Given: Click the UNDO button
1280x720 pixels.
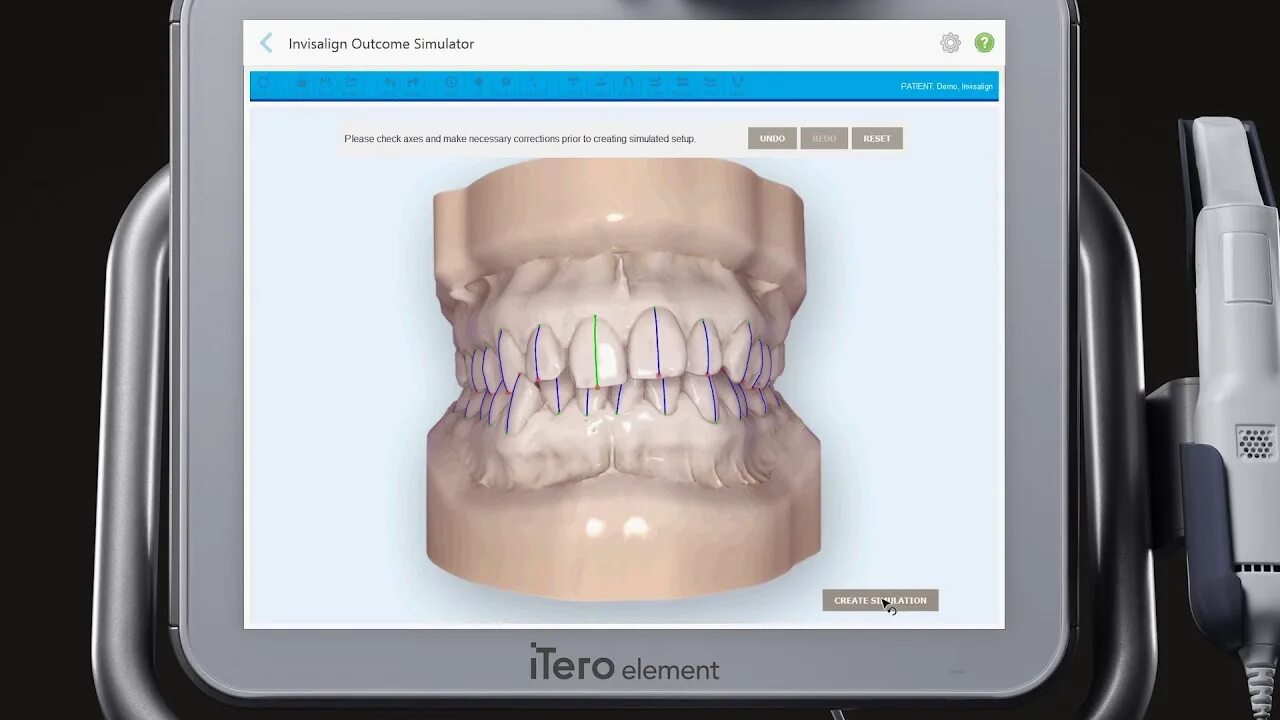Looking at the screenshot, I should 772,138.
